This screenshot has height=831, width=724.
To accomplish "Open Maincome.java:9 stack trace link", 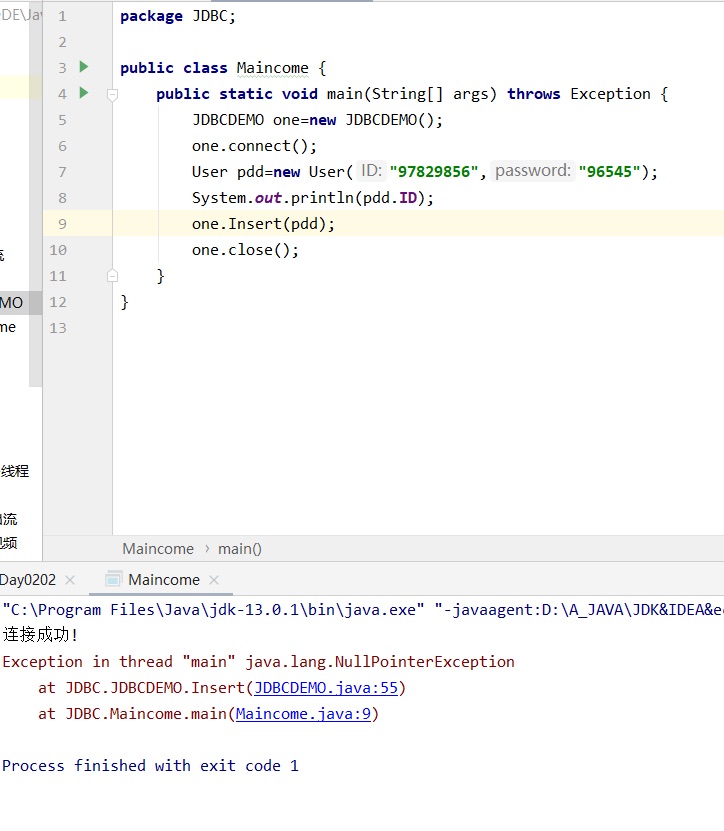I will (x=303, y=714).
